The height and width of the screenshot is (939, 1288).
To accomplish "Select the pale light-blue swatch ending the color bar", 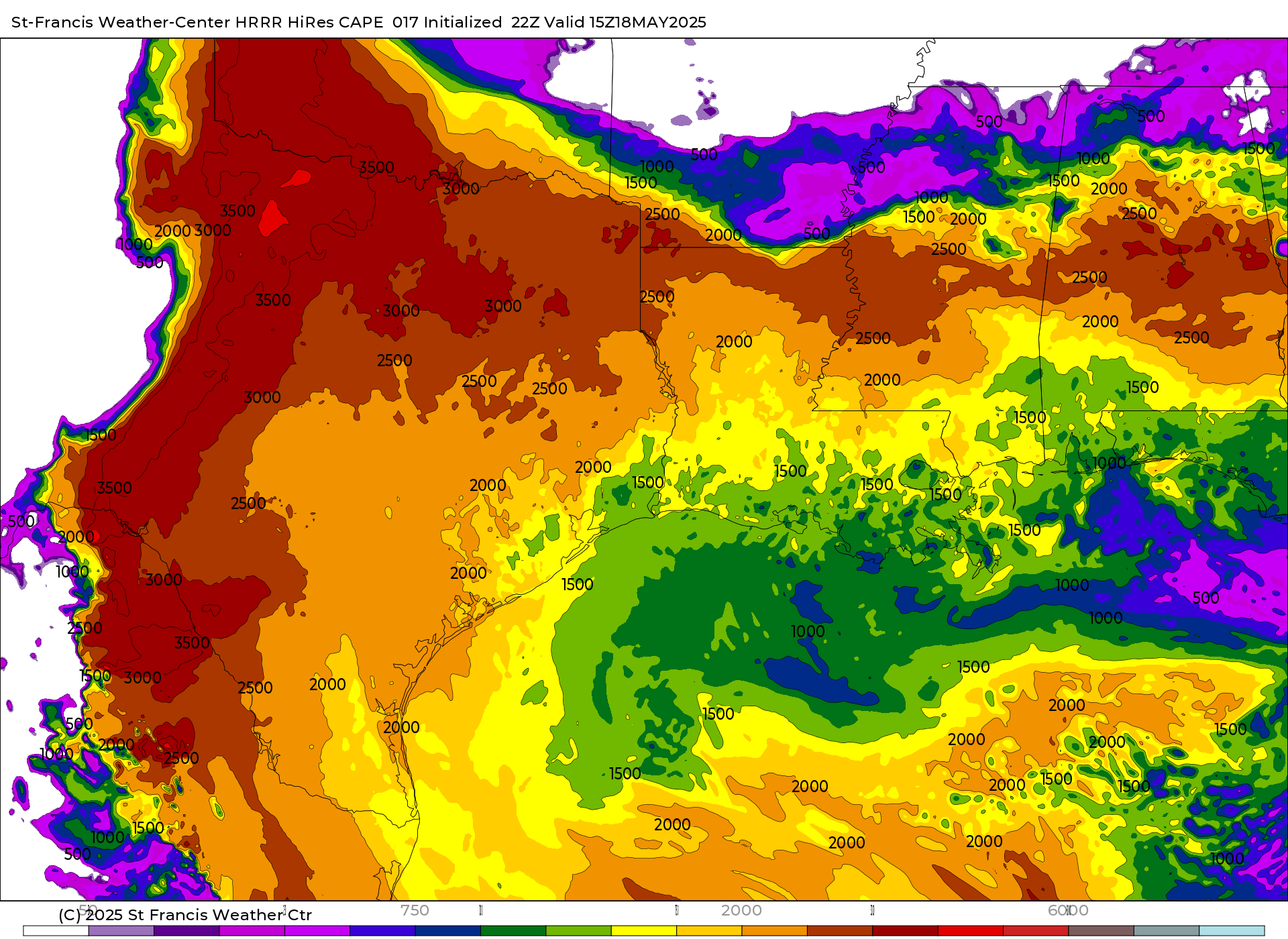I will [x=1232, y=931].
